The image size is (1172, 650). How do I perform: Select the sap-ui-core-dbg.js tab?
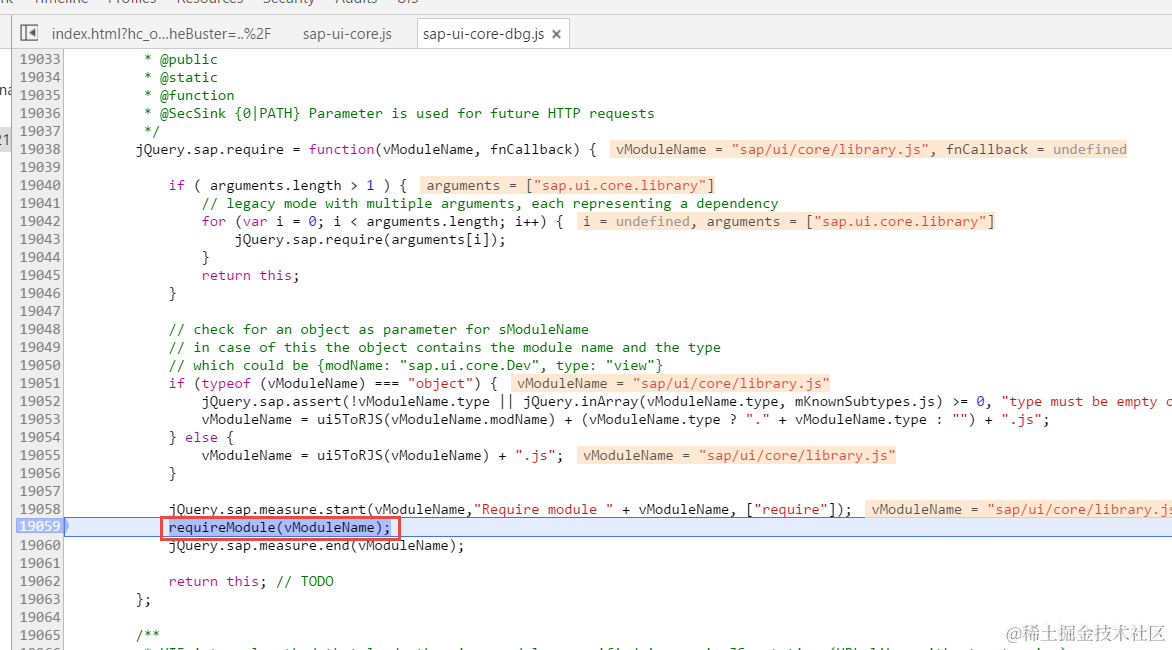[484, 34]
